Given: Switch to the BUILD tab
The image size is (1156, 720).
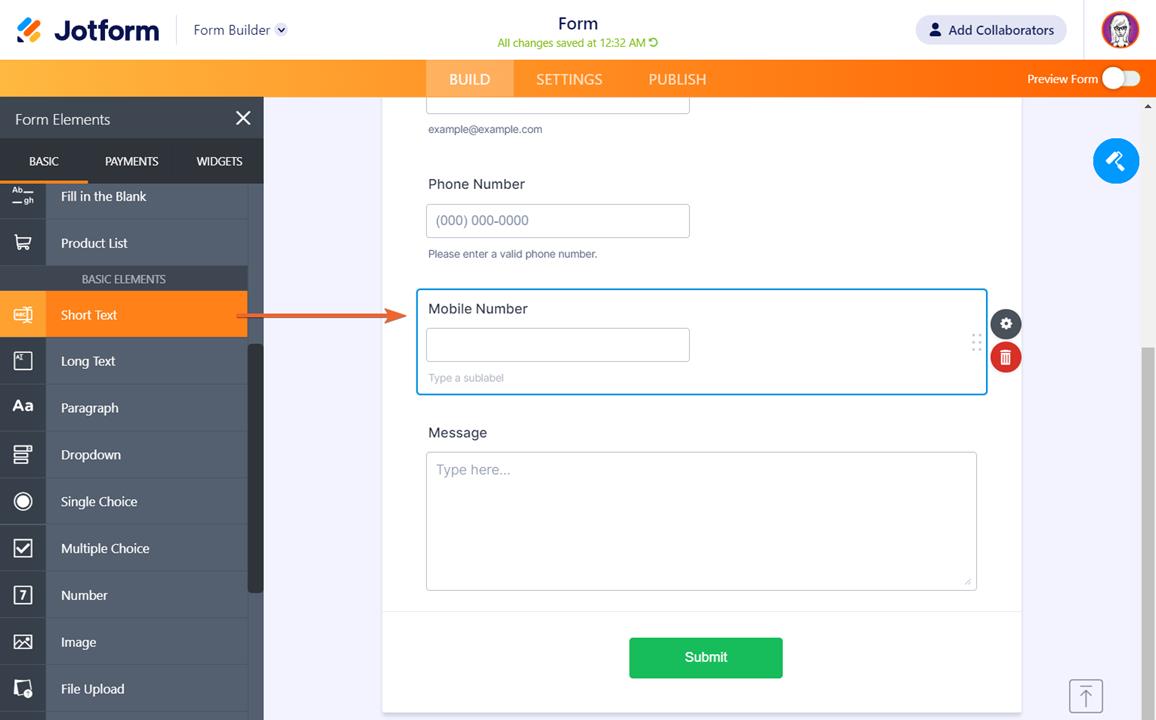Looking at the screenshot, I should 470,79.
